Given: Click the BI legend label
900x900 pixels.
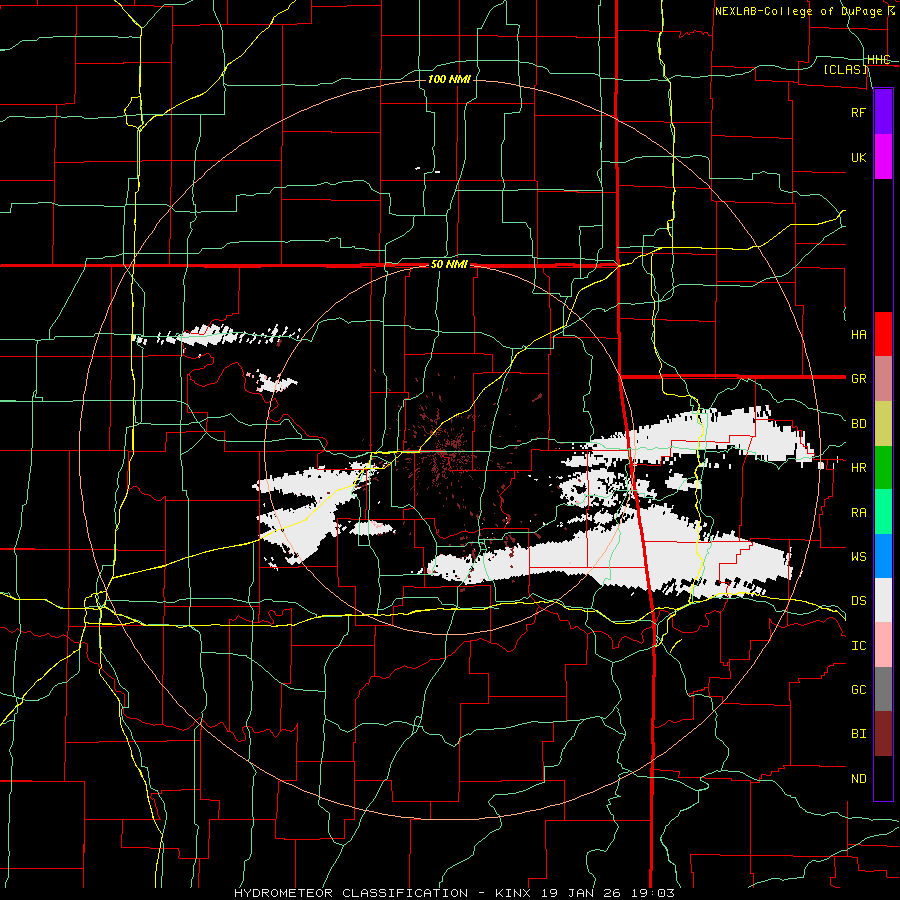Looking at the screenshot, I should tap(858, 734).
